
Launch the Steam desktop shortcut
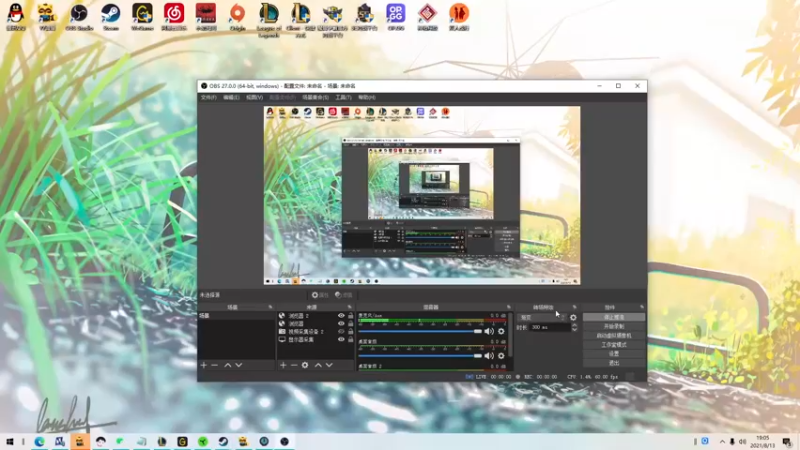coord(111,17)
